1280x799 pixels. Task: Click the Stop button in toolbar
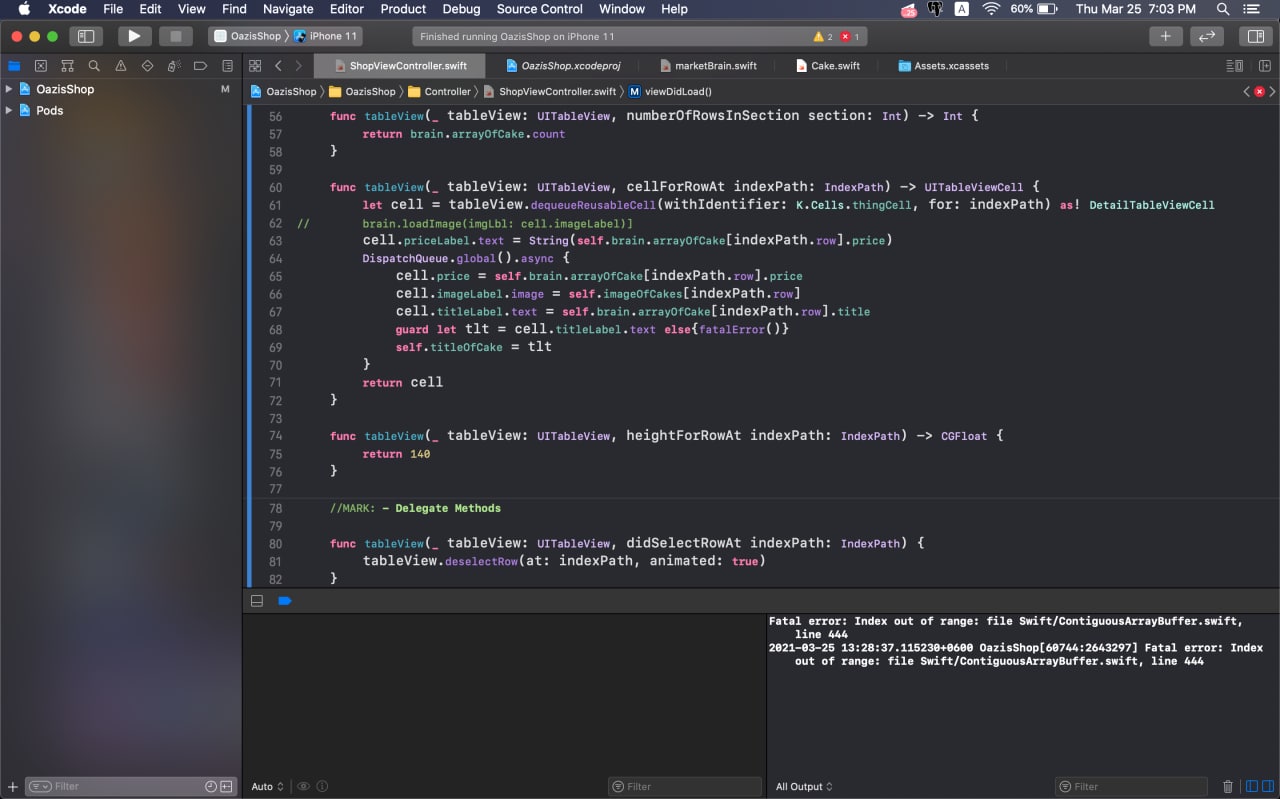[x=176, y=36]
